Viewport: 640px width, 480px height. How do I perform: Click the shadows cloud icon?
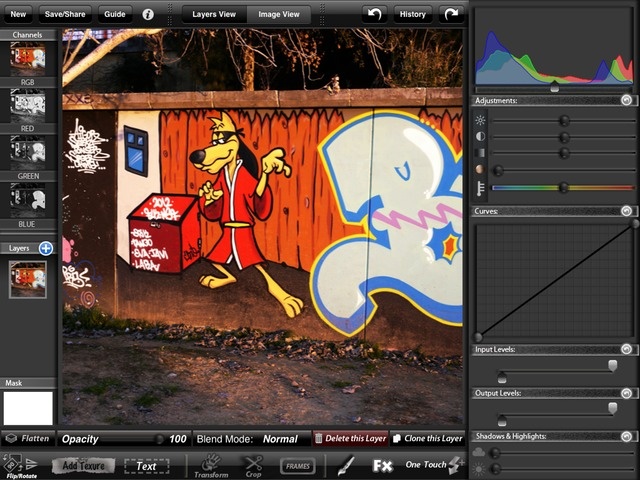479,452
